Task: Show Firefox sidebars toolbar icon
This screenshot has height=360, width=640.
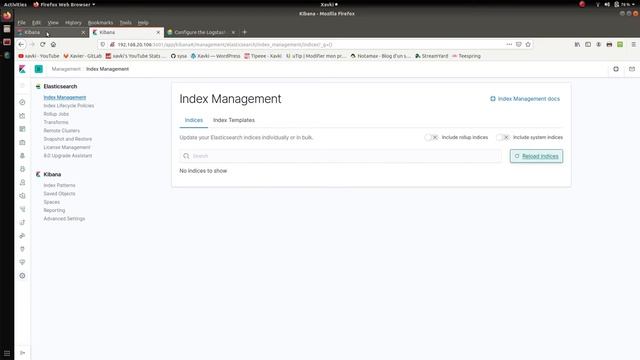Action: pos(588,44)
